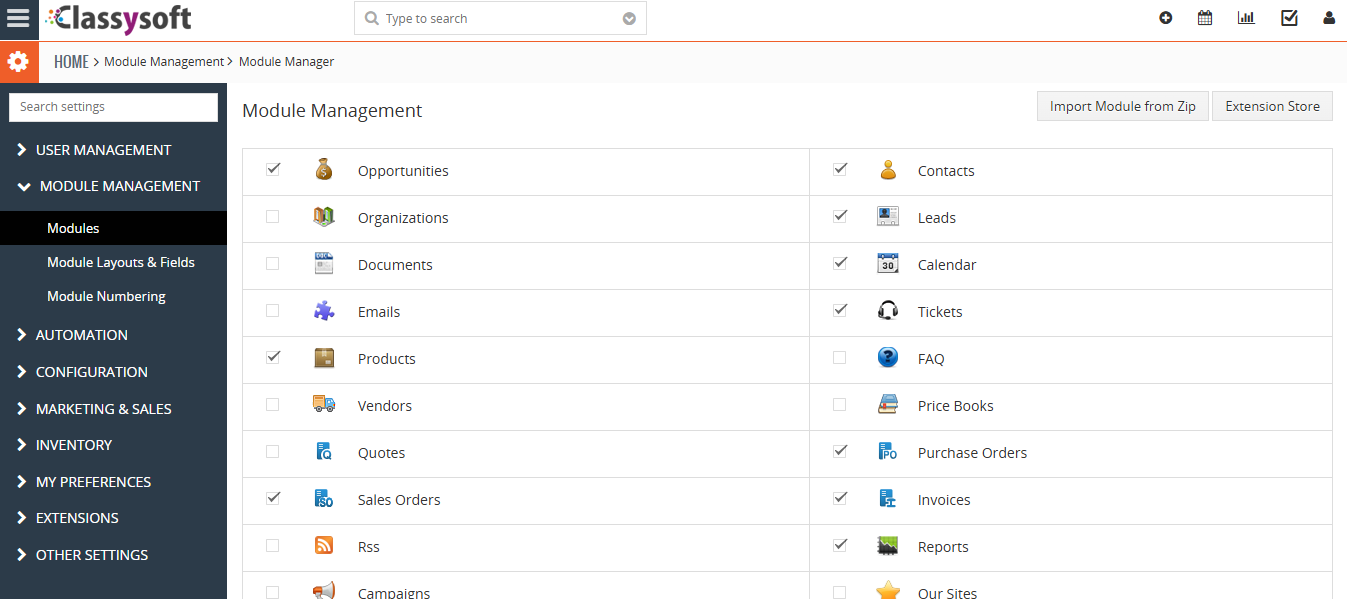Open the calendar icon in top bar
Viewport: 1347px width, 599px height.
[1205, 18]
